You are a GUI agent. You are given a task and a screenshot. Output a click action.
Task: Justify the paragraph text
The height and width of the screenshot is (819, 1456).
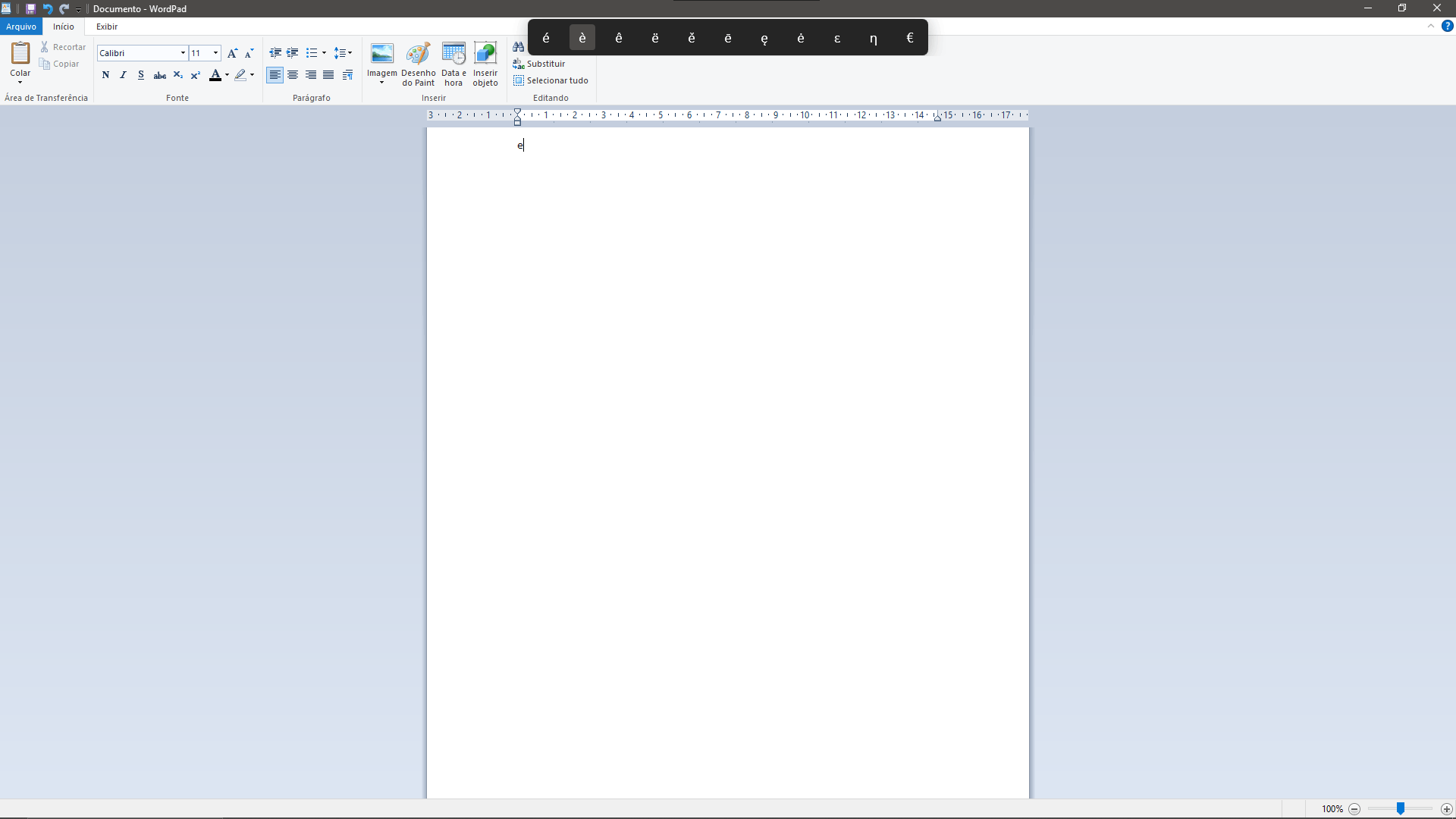328,75
